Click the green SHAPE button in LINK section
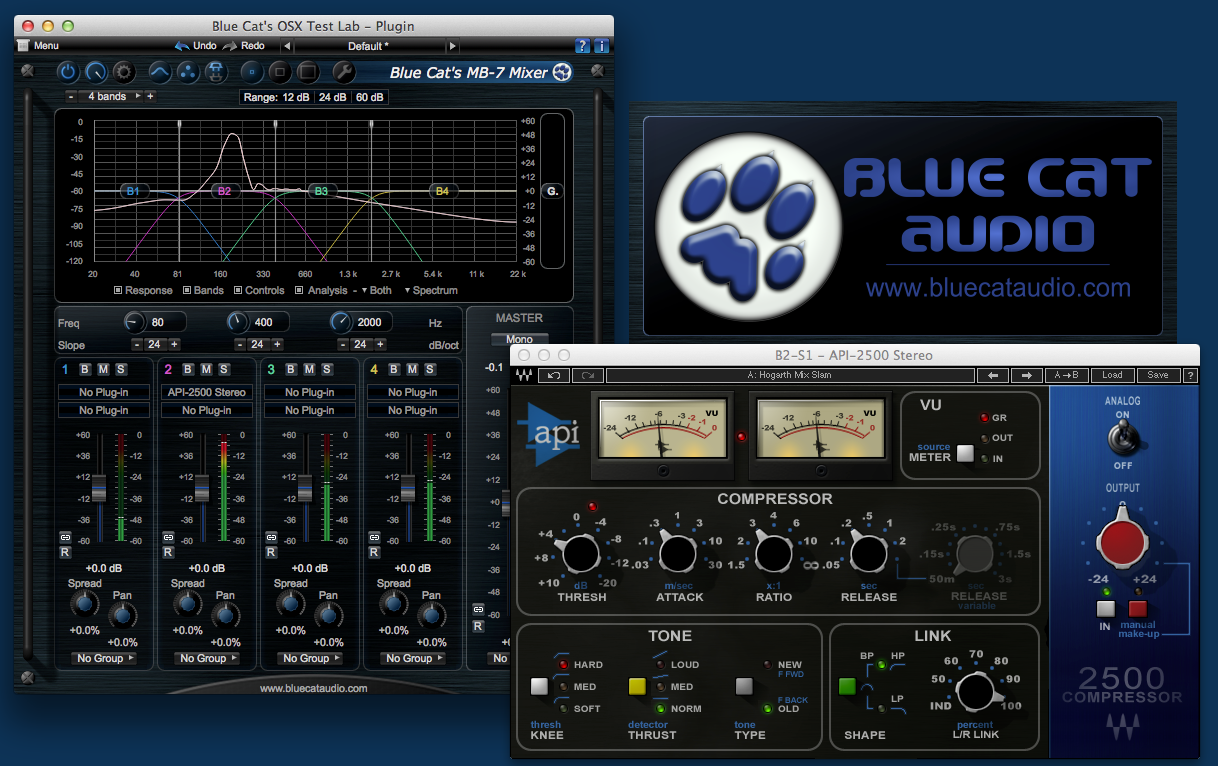This screenshot has width=1218, height=766. click(x=846, y=687)
